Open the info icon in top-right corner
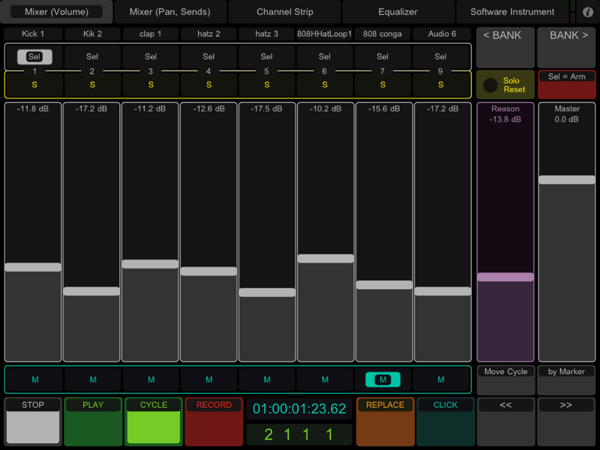This screenshot has height=450, width=600. pyautogui.click(x=587, y=12)
